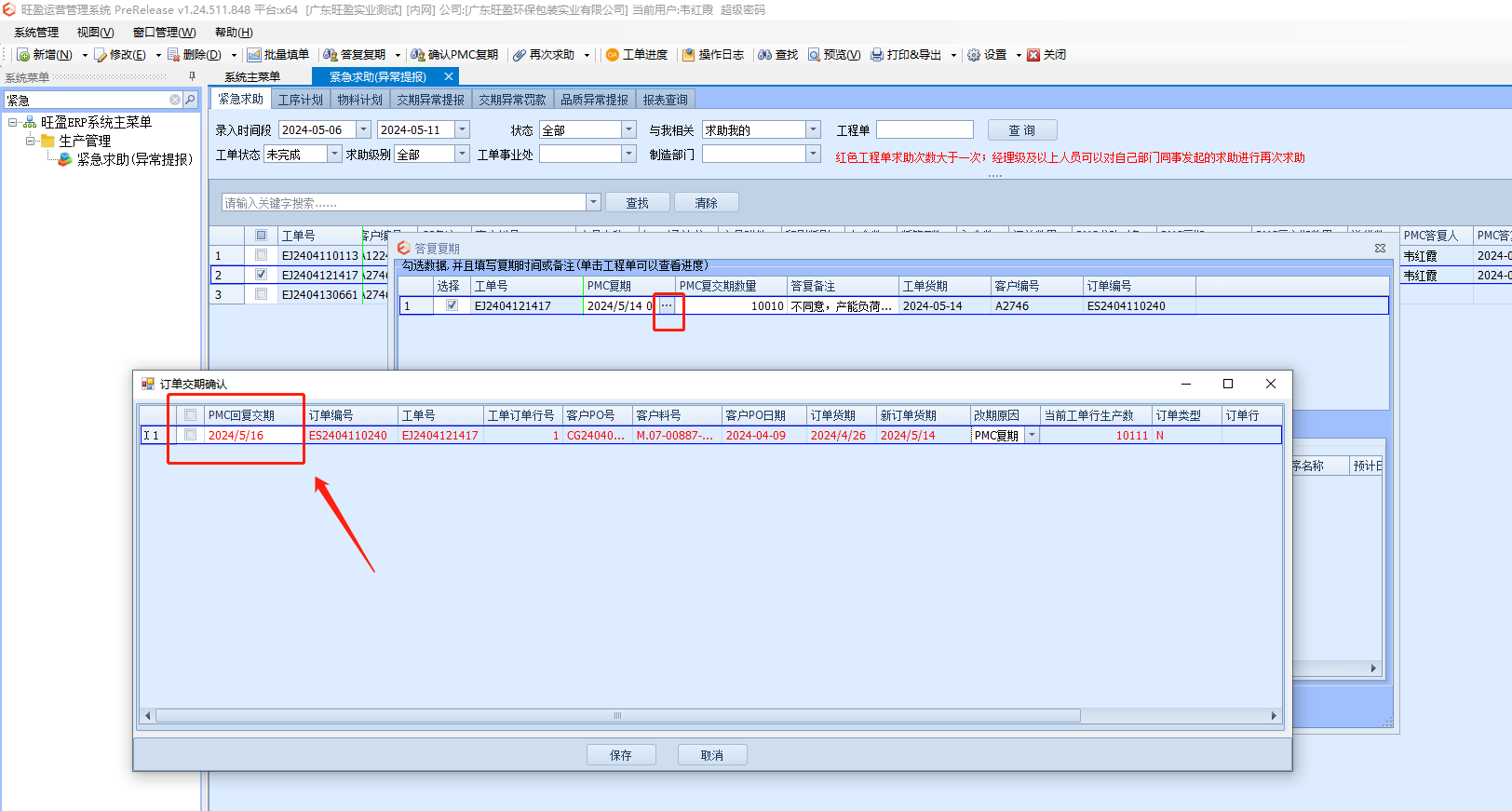This screenshot has width=1512, height=811.
Task: Open 紧急求助(异常提报) tree node icon
Action: click(65, 159)
